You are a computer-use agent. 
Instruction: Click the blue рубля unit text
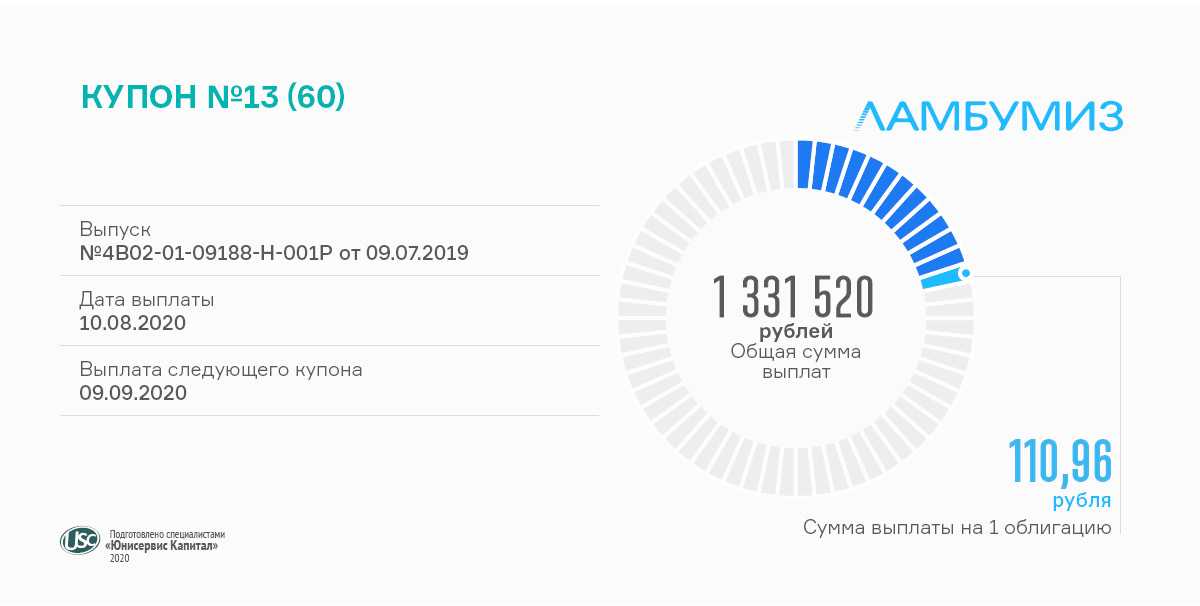[x=1081, y=501]
